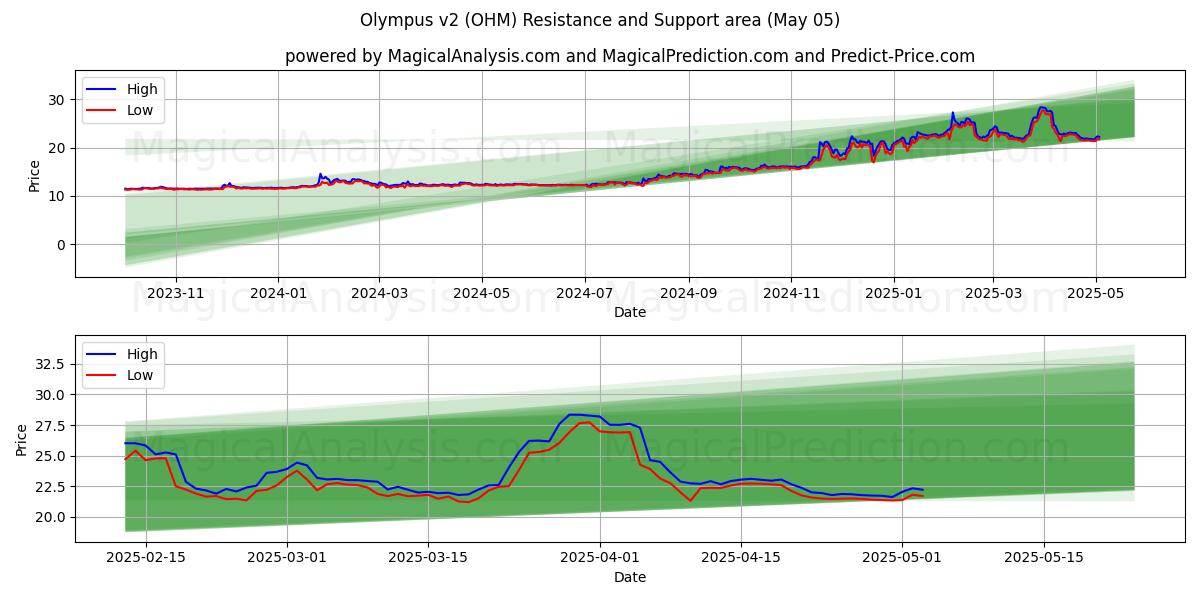Click the '2025-04-01' date tick label
Screen dimensions: 1200x600
[x=600, y=558]
